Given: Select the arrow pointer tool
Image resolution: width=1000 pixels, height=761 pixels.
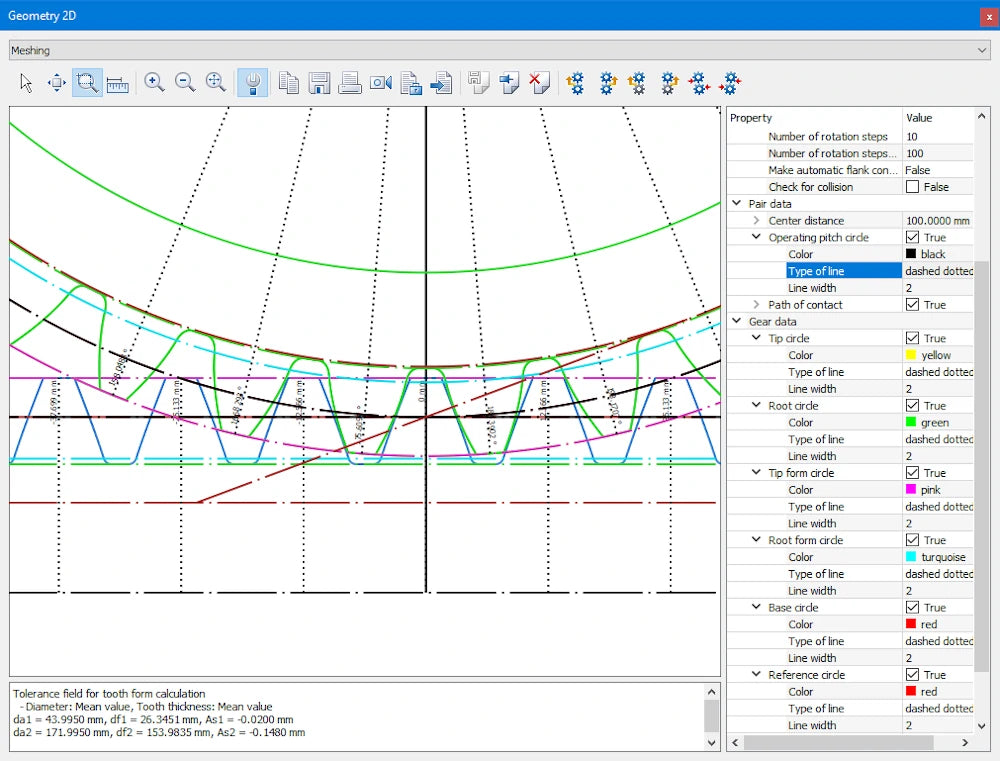Looking at the screenshot, I should 27,83.
